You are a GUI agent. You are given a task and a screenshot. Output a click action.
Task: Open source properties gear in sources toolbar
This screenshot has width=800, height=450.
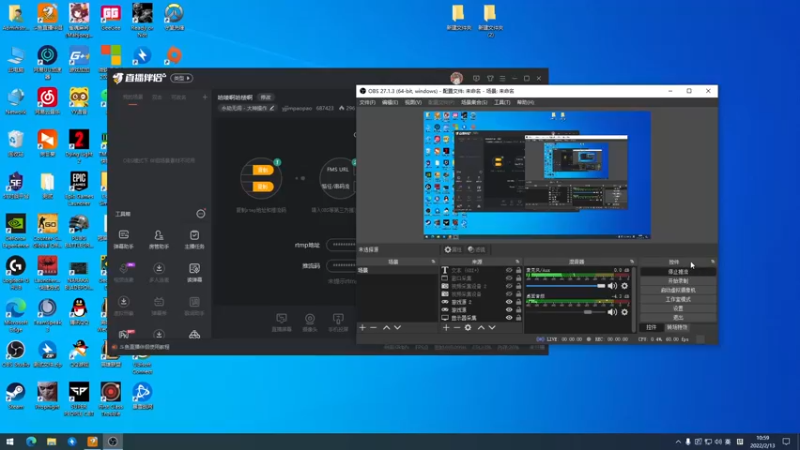(468, 328)
